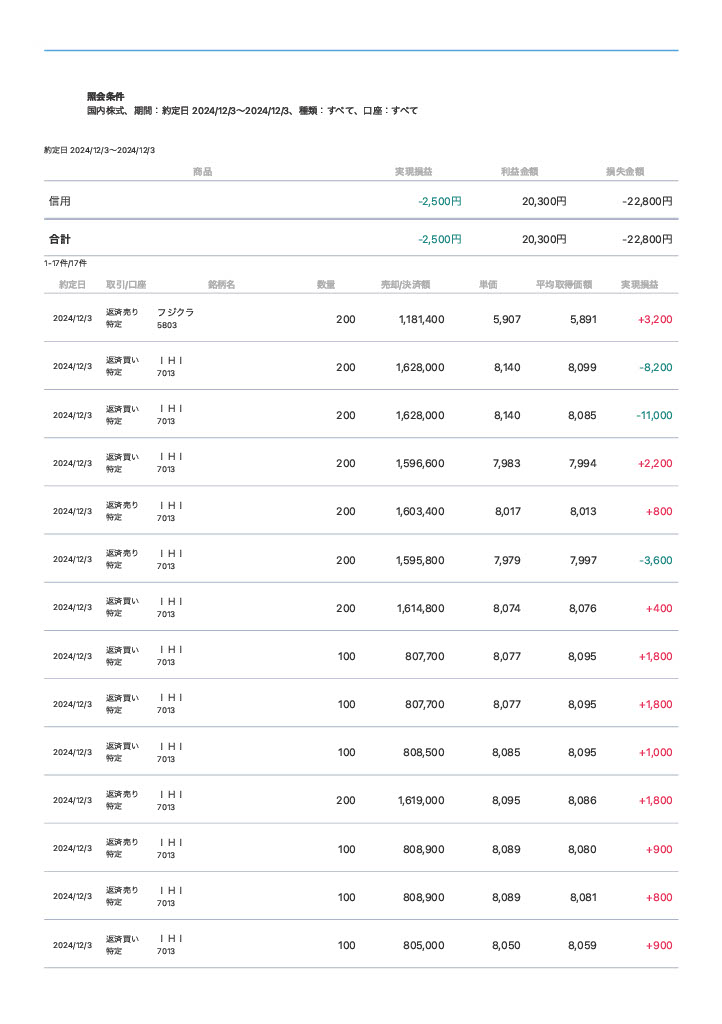722x1024 pixels.
Task: Click the 取引/口座 column header
Action: point(126,285)
